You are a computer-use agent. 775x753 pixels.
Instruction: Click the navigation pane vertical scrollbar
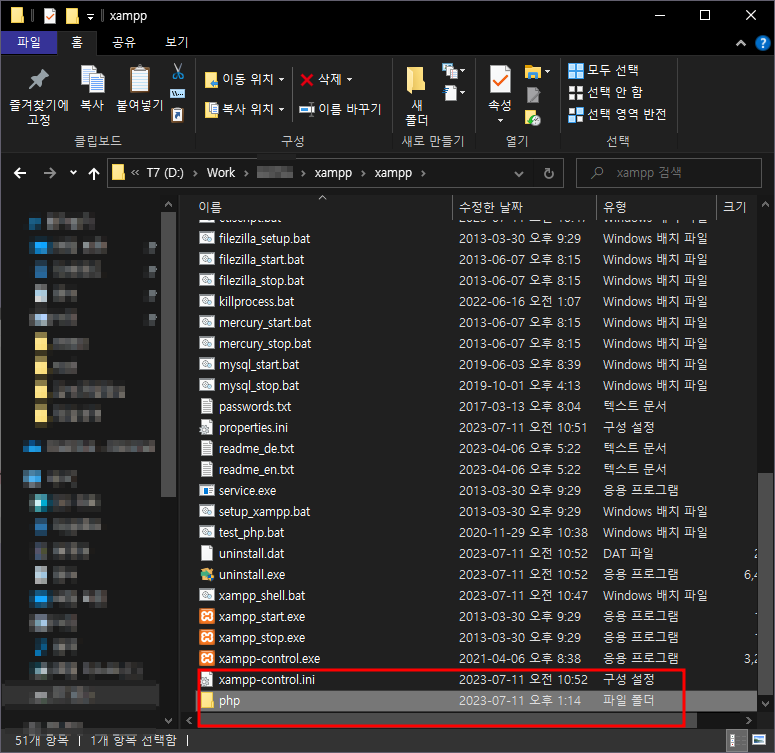tap(169, 354)
